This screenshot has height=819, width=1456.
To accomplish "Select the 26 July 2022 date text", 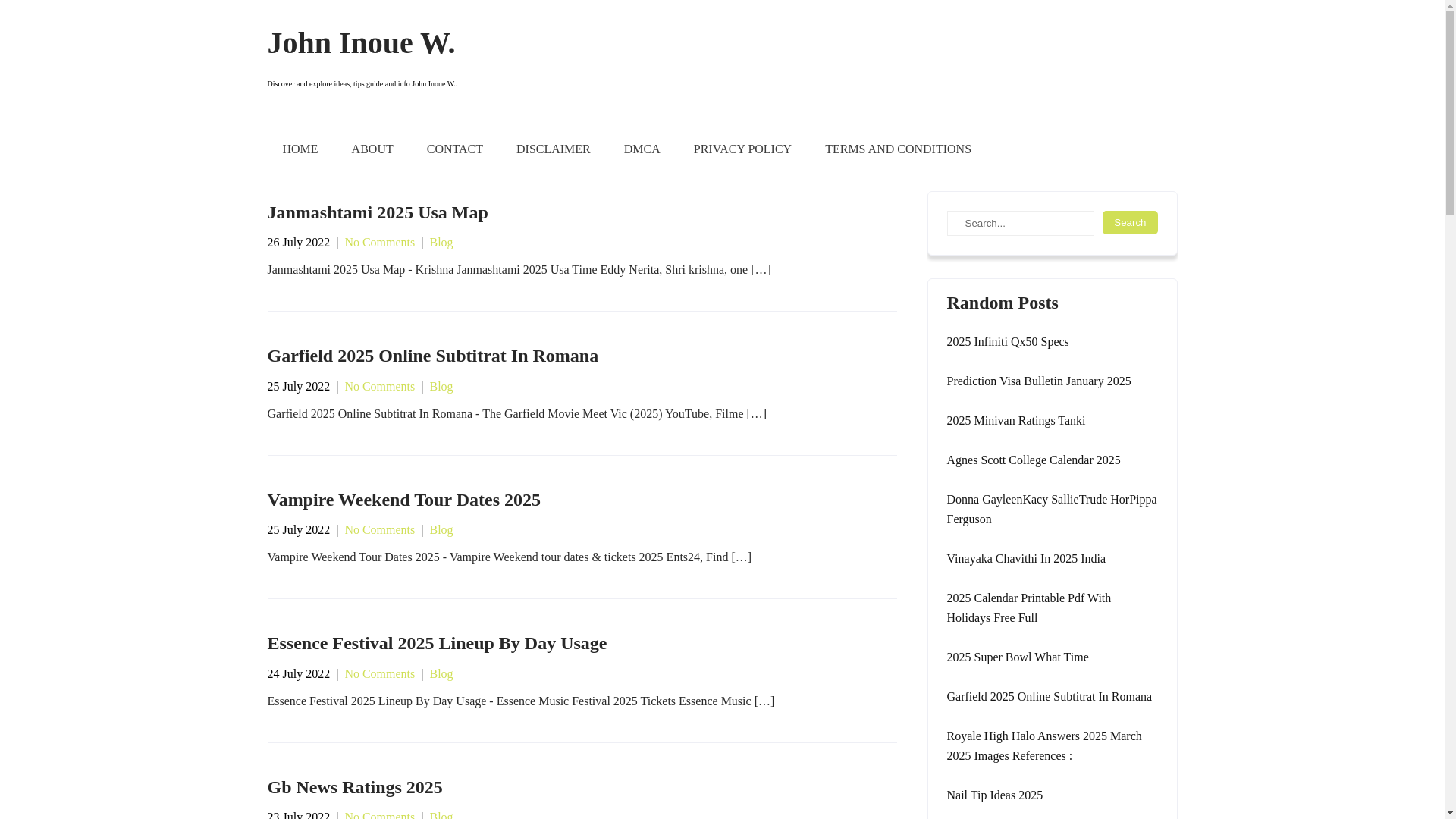I will click(x=298, y=243).
